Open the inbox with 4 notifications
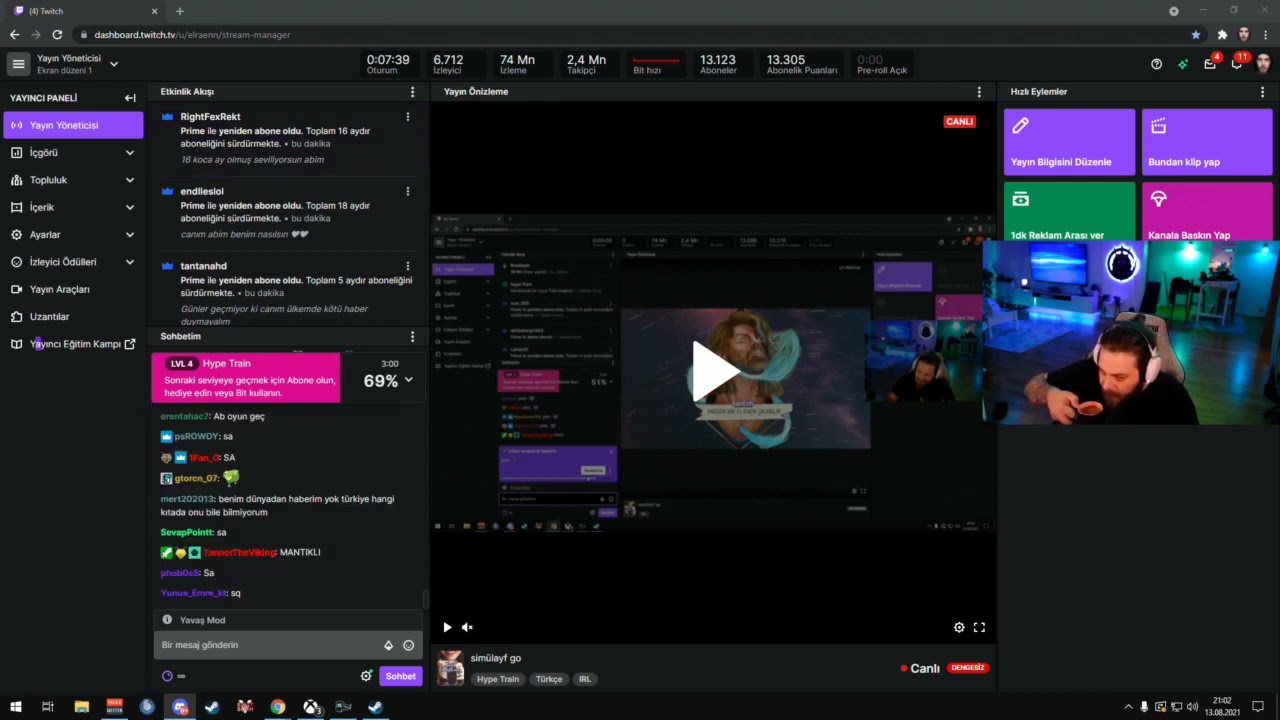This screenshot has height=720, width=1280. pyautogui.click(x=1210, y=64)
